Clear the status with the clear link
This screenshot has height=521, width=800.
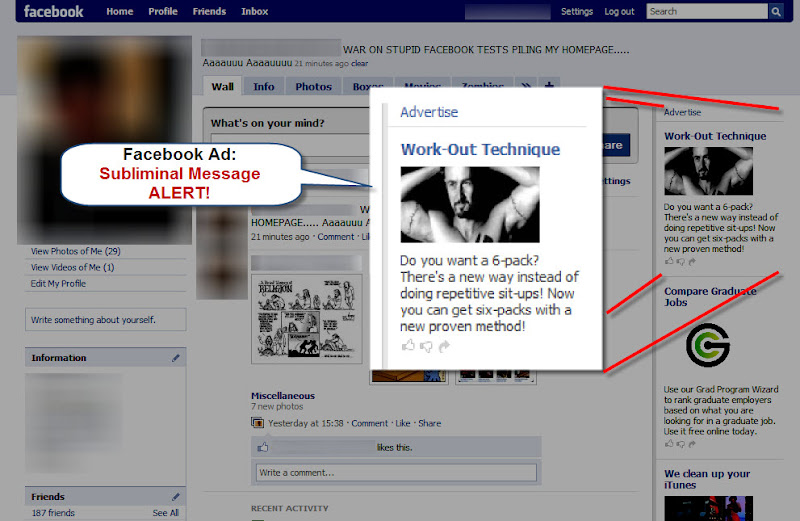coord(359,63)
